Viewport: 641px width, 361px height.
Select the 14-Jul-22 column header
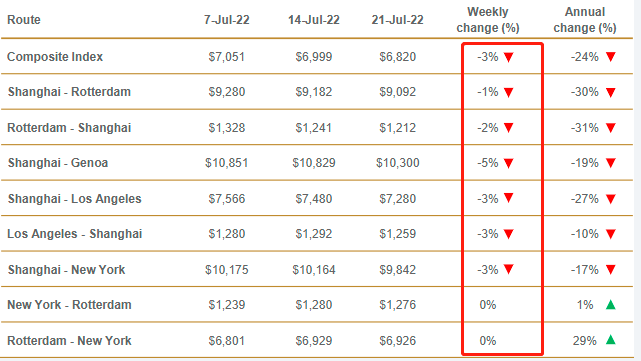click(x=314, y=20)
